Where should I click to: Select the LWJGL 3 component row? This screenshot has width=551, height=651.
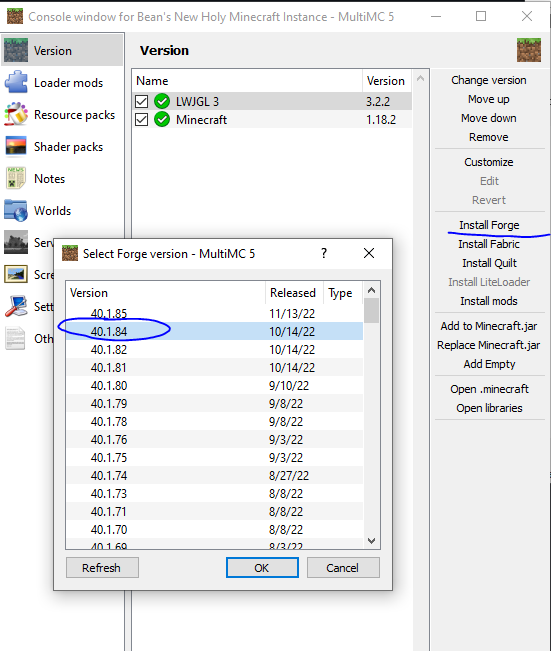pyautogui.click(x=272, y=101)
